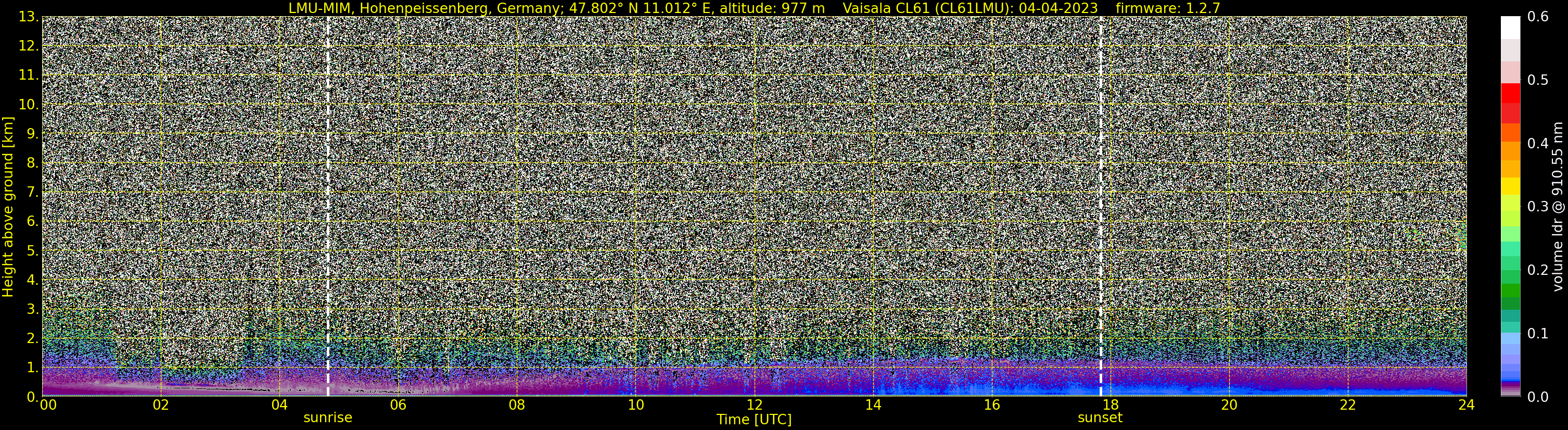Click the x-axis tick label '24'

pyautogui.click(x=1467, y=405)
